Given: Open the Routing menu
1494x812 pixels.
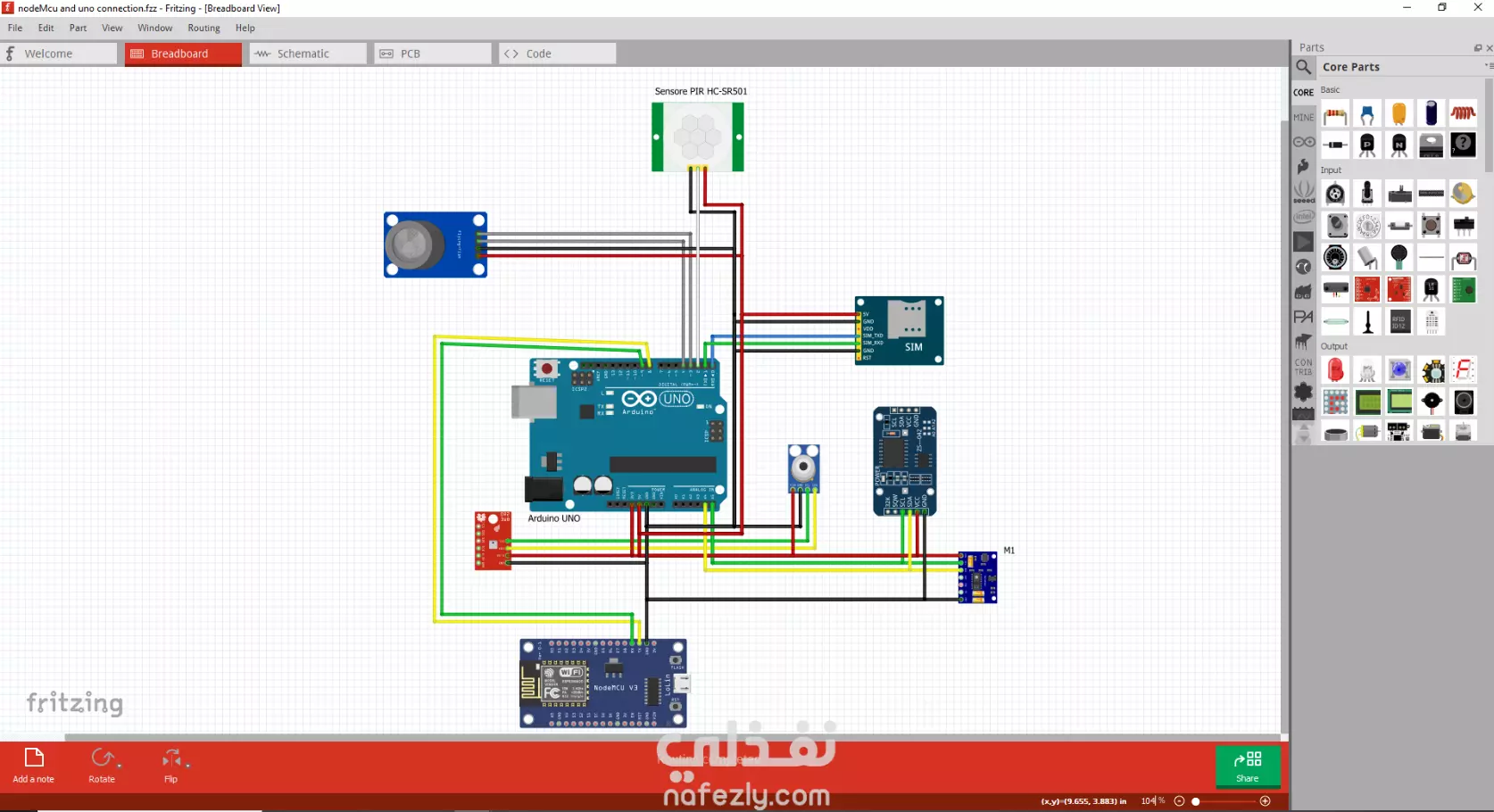Looking at the screenshot, I should (x=203, y=28).
